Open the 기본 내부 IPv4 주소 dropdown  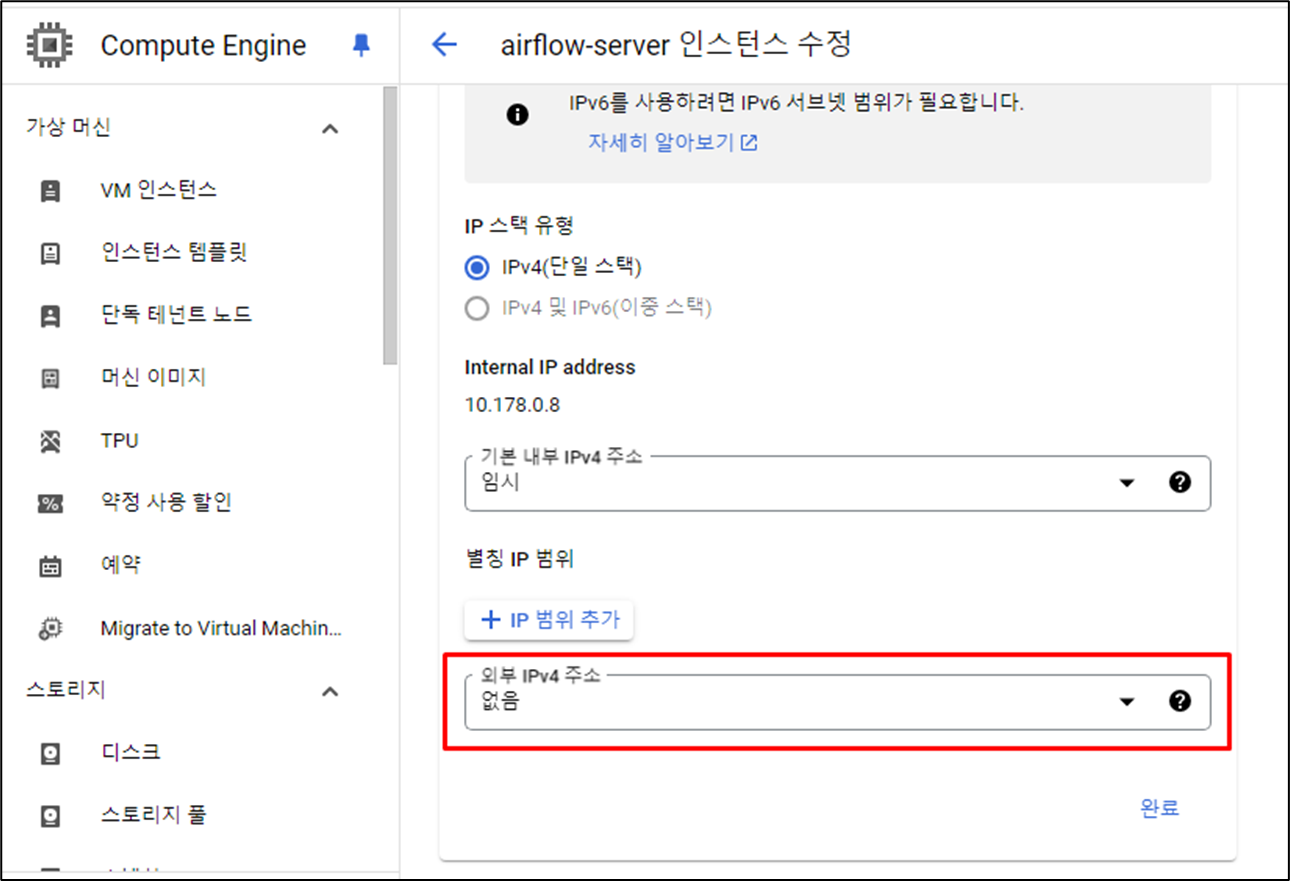[837, 483]
